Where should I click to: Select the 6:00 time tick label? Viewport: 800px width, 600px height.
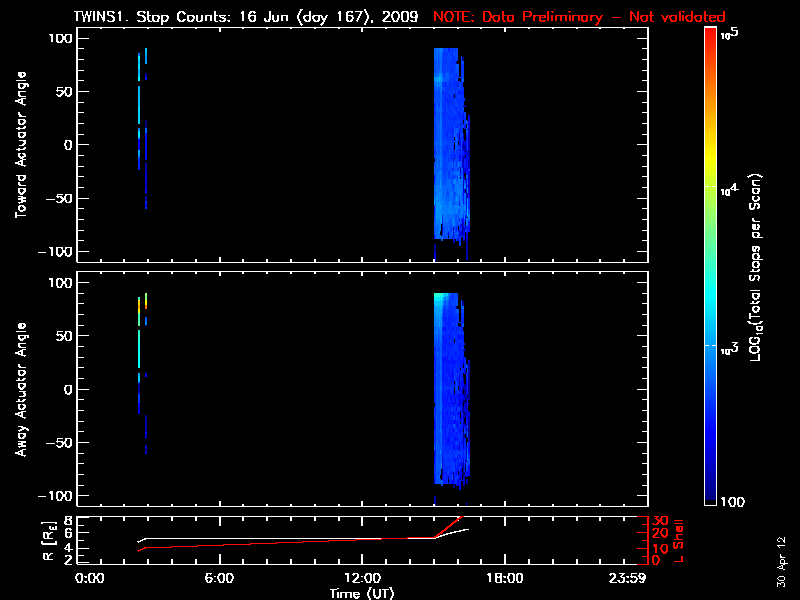point(219,579)
